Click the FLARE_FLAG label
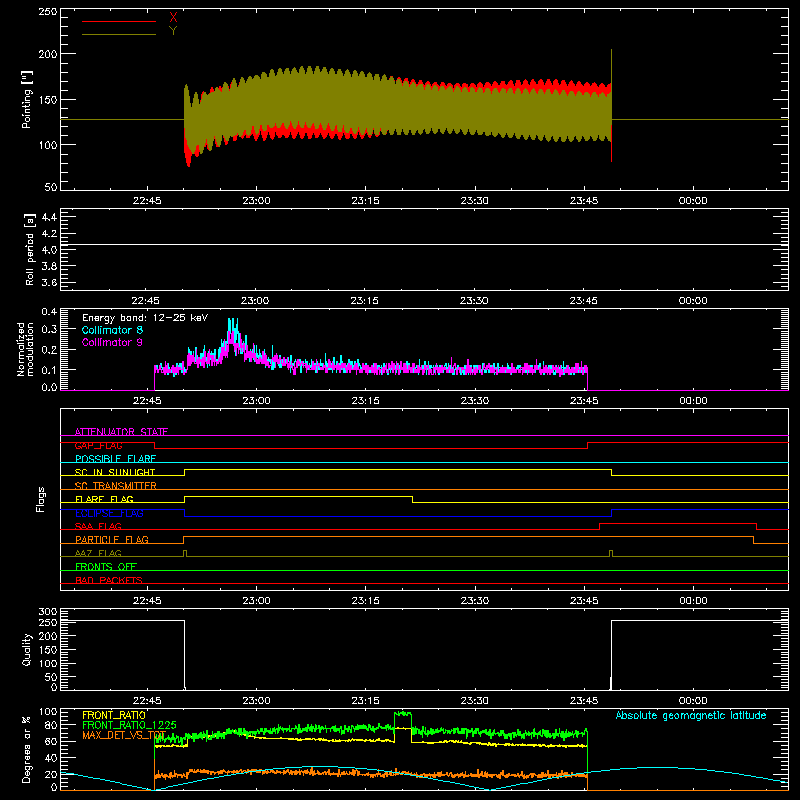The image size is (800, 800). pos(104,499)
